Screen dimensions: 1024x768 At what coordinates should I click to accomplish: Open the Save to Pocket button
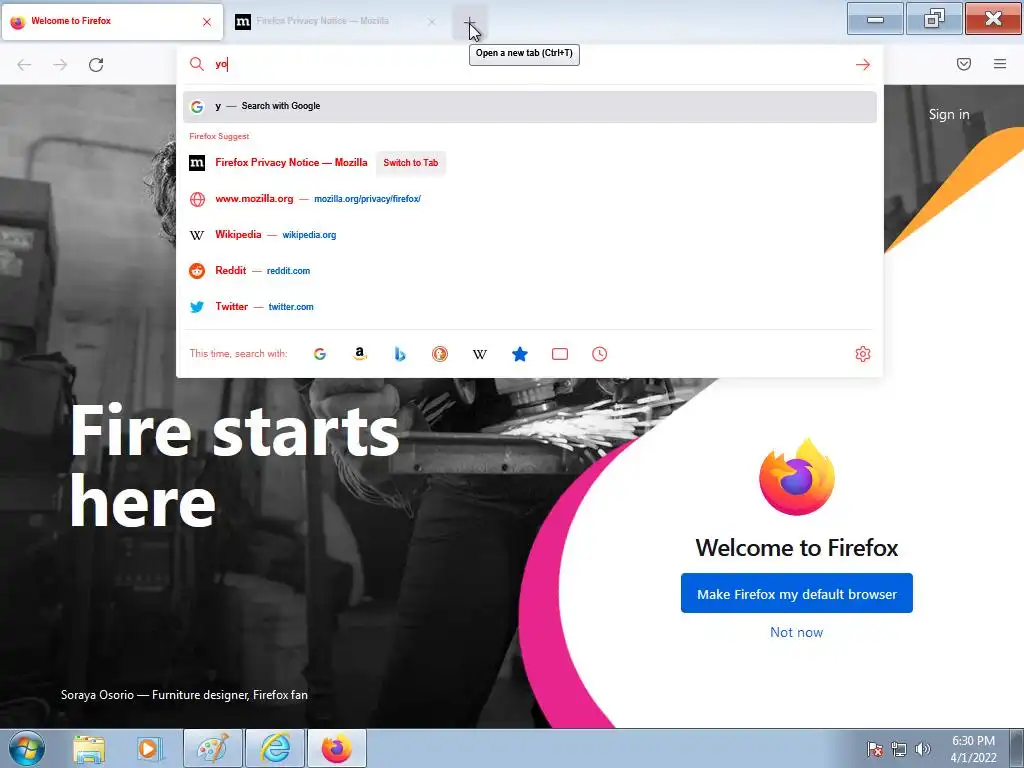pyautogui.click(x=964, y=64)
